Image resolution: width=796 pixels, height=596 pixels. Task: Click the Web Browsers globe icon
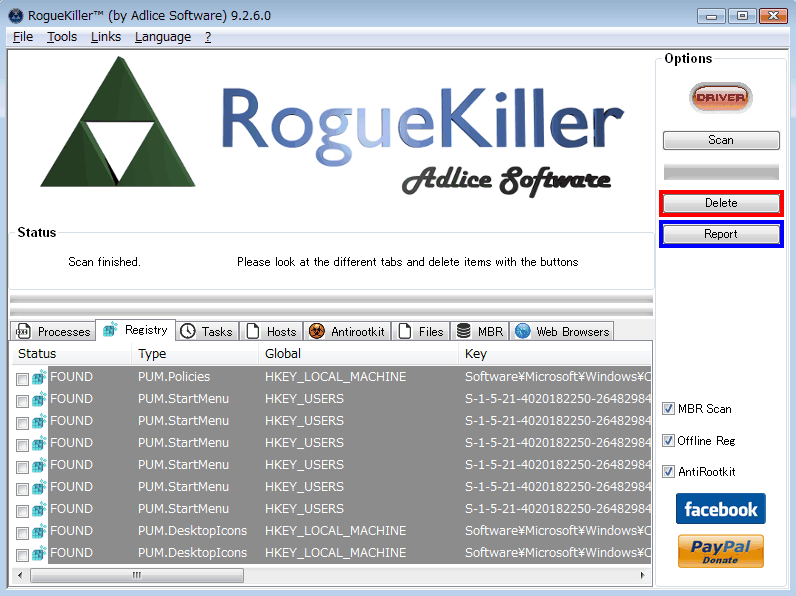pyautogui.click(x=522, y=331)
